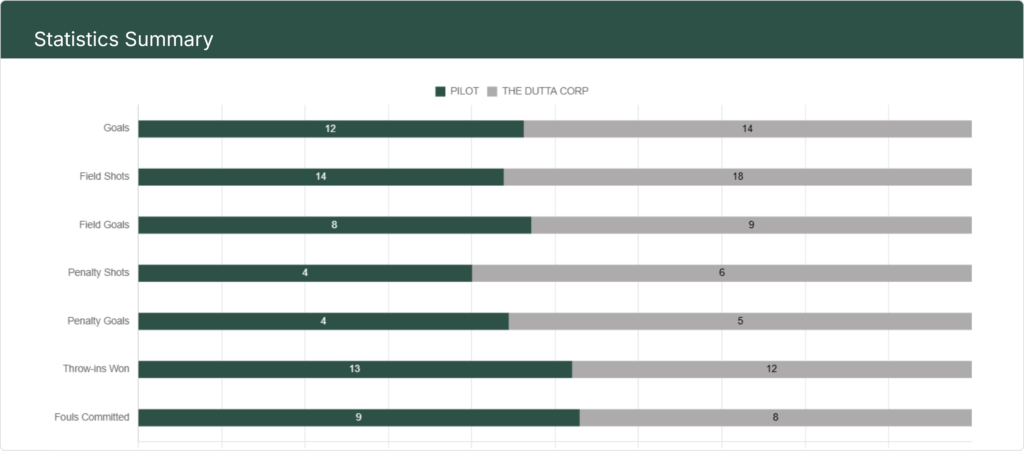Toggle the PILOT series legend label
This screenshot has width=1024, height=451.
click(x=465, y=91)
